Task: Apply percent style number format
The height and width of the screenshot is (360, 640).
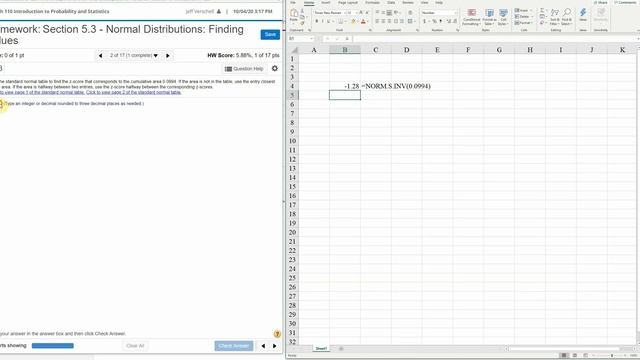Action: pos(434,21)
